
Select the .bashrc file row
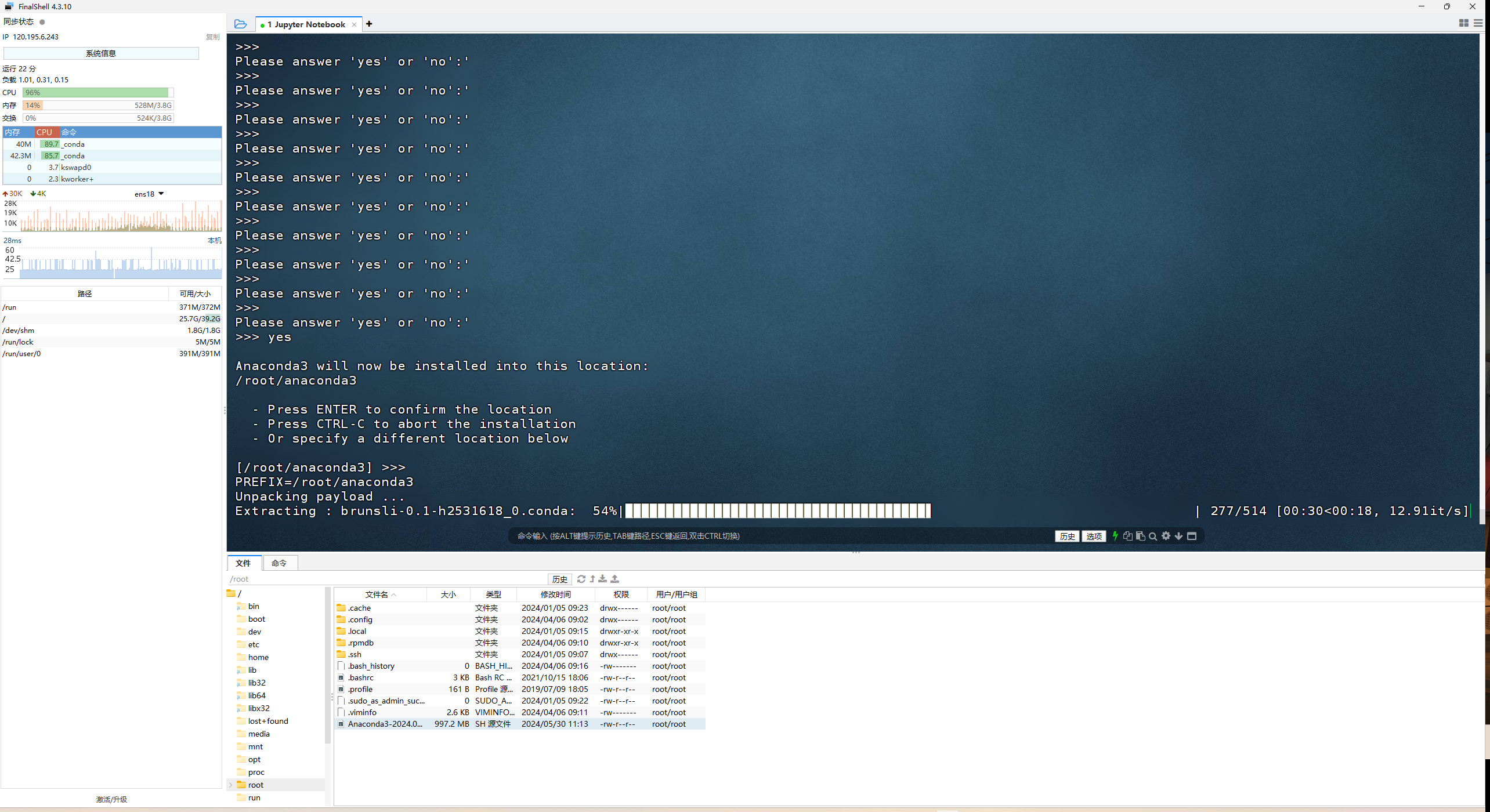click(520, 677)
